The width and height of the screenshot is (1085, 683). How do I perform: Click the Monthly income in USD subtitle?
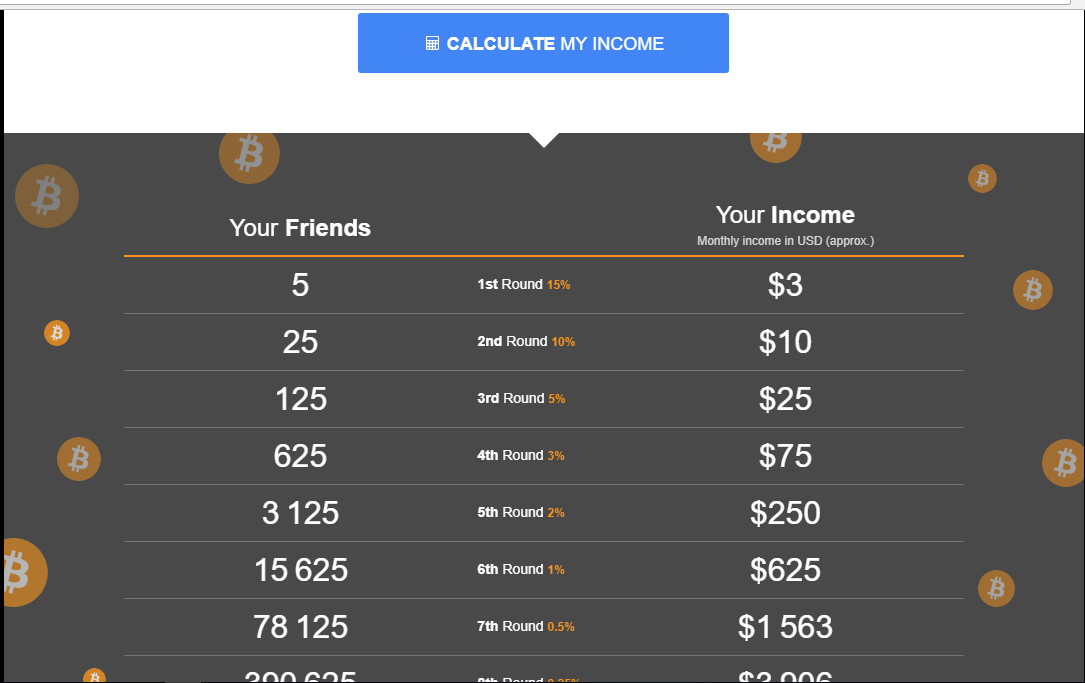click(x=785, y=240)
